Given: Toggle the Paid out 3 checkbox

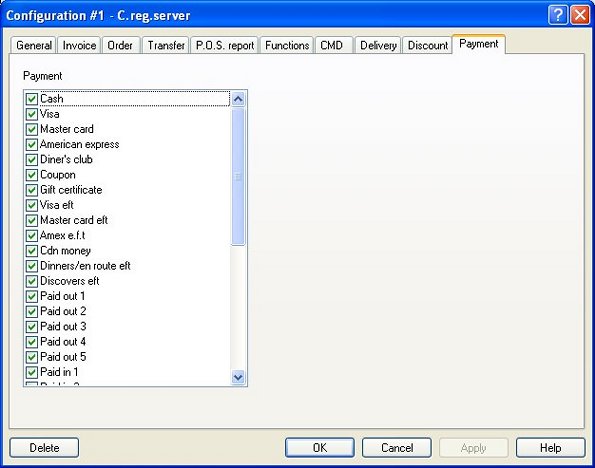Looking at the screenshot, I should pos(31,327).
